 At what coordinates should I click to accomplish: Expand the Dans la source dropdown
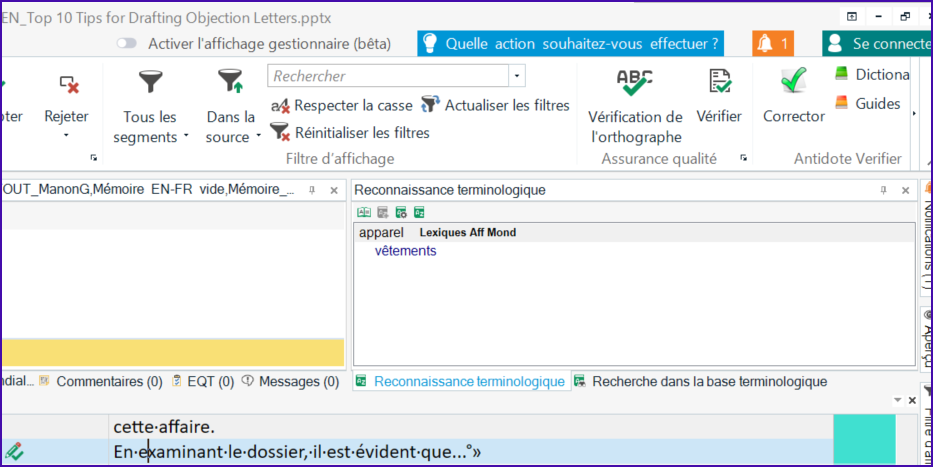click(258, 136)
